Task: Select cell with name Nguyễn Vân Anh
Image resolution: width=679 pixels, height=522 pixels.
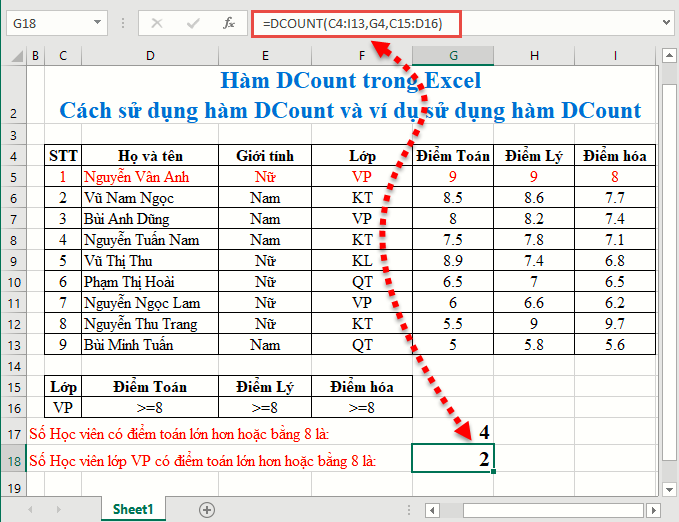Action: click(150, 177)
